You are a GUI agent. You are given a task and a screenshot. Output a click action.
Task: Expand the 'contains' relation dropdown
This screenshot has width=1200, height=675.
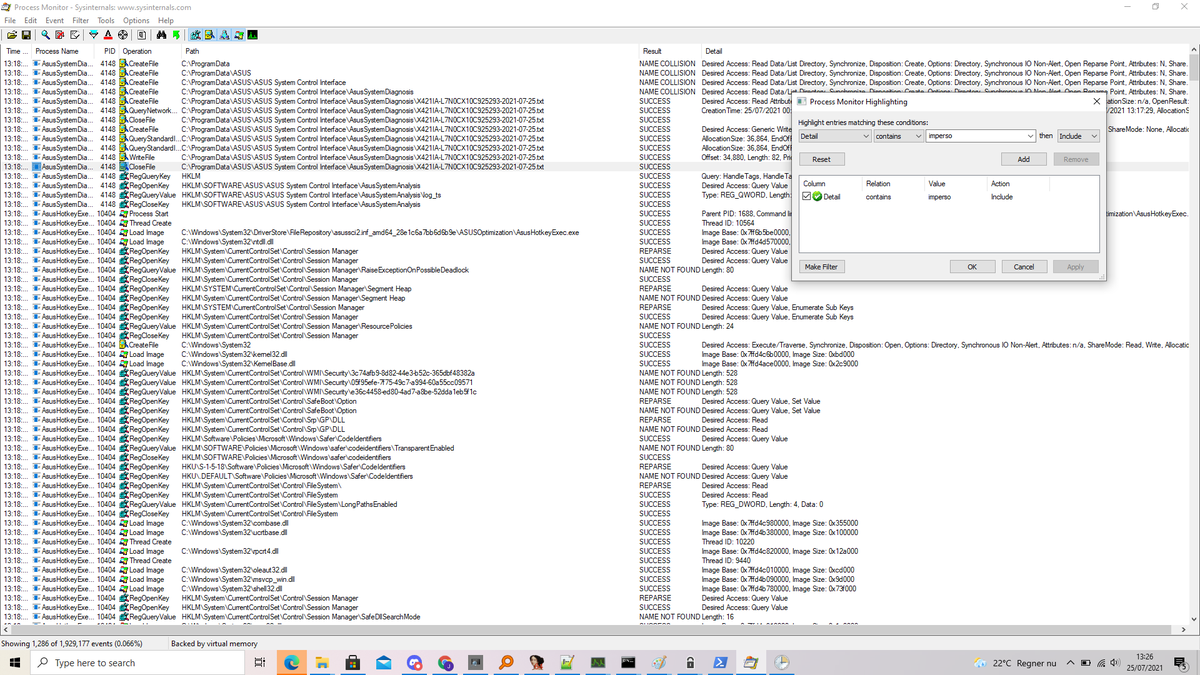click(x=918, y=136)
